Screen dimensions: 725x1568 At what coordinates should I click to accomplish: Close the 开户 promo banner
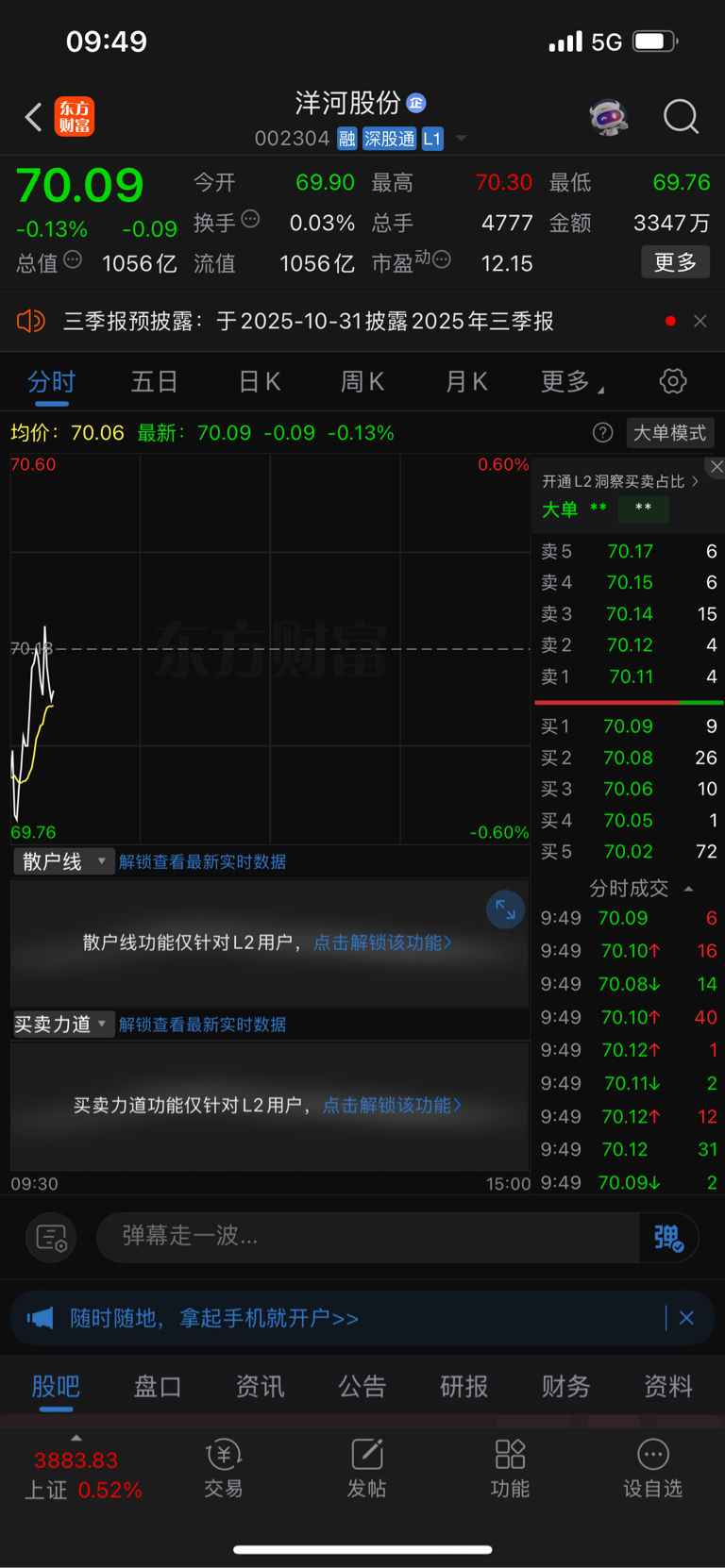[x=686, y=1318]
